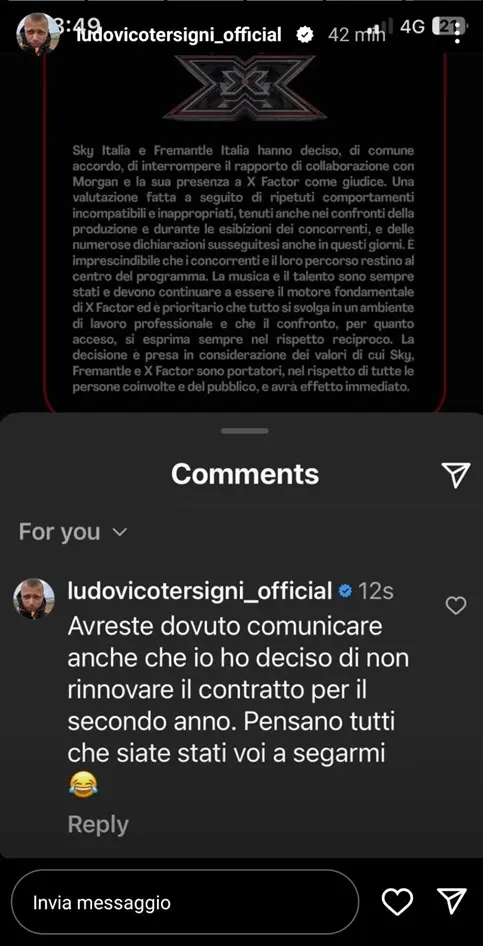Open the three-dot story options menu
483x946 pixels.
click(x=458, y=33)
